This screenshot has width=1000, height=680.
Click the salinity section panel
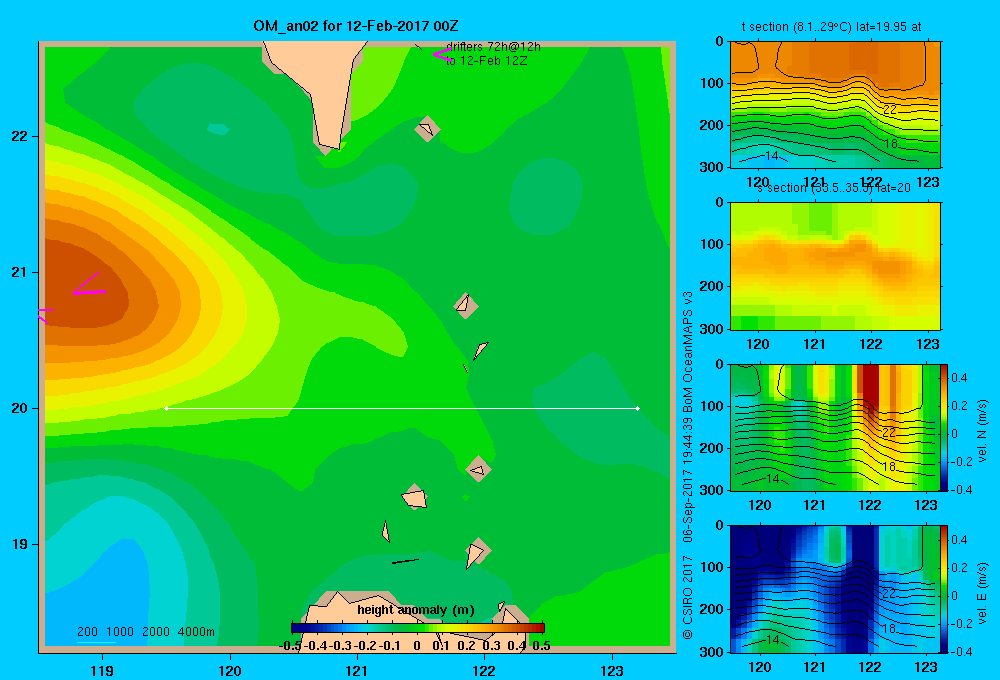click(x=835, y=266)
